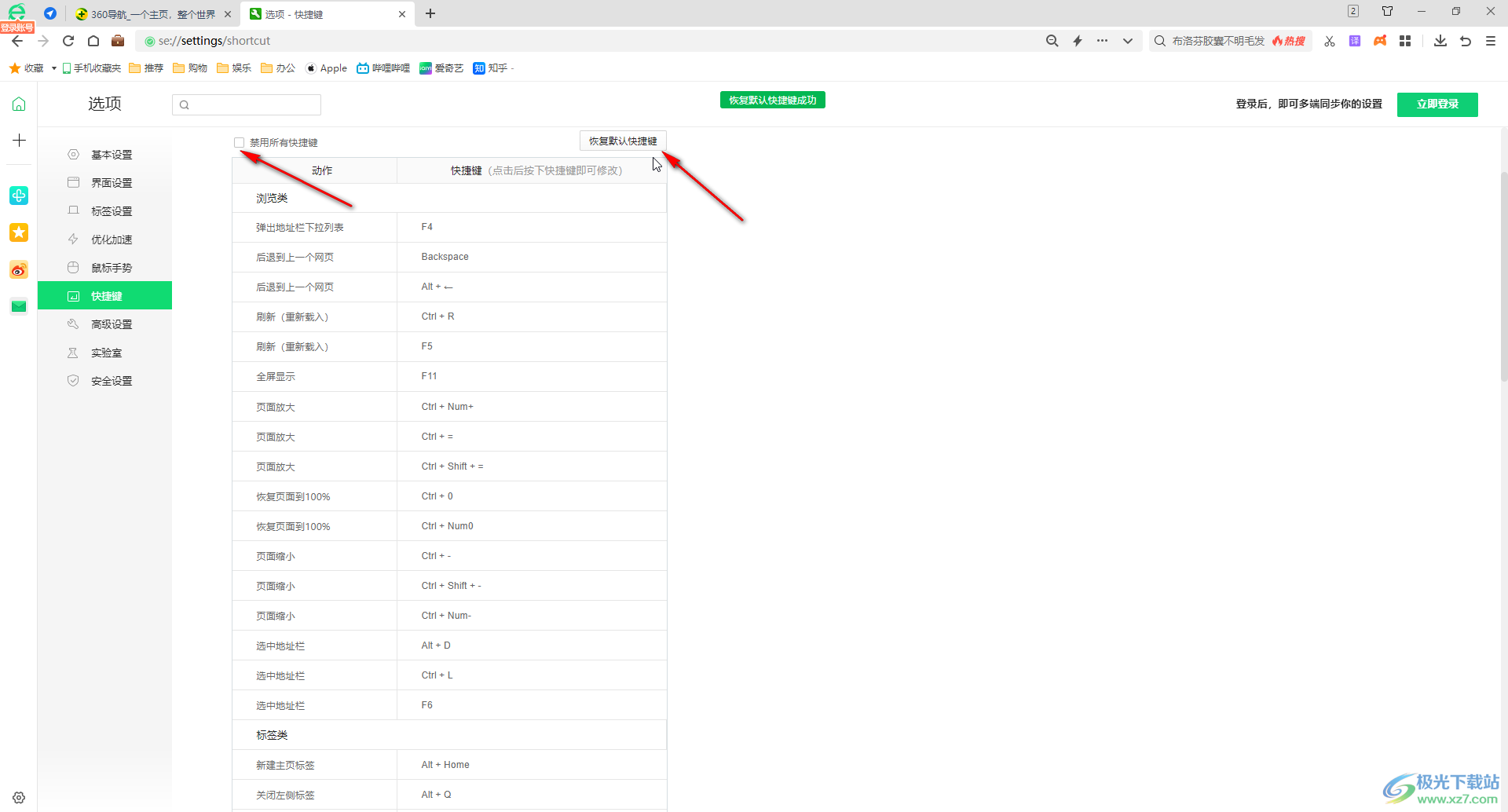Screen dimensions: 1508x812
Task: Open the hamburger main menu
Action: point(1491,41)
